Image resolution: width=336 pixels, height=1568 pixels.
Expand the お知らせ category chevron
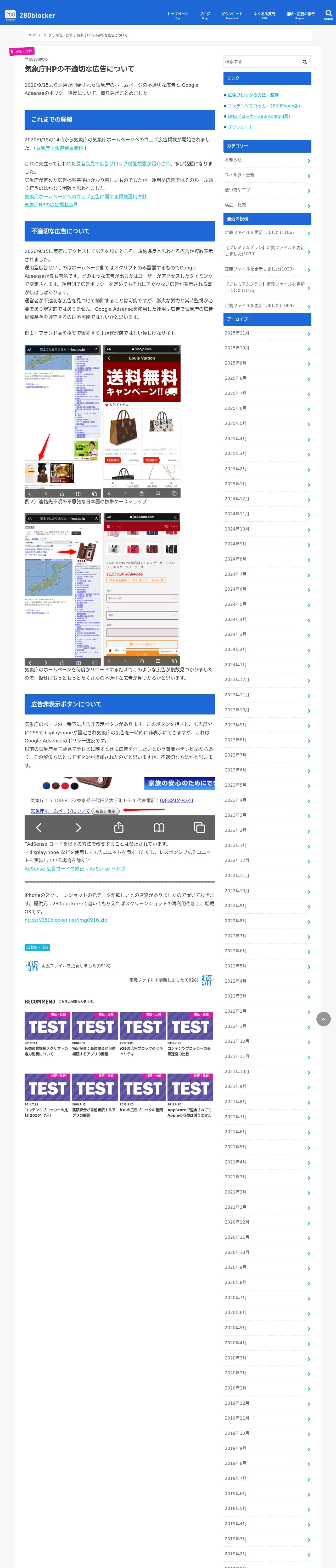[x=309, y=161]
